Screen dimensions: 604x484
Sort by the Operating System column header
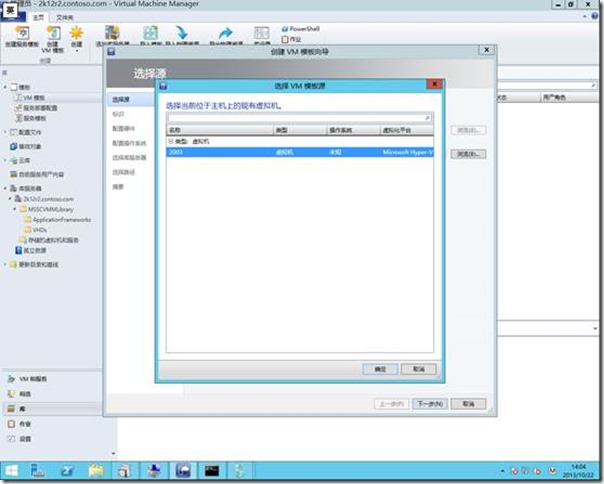(354, 130)
